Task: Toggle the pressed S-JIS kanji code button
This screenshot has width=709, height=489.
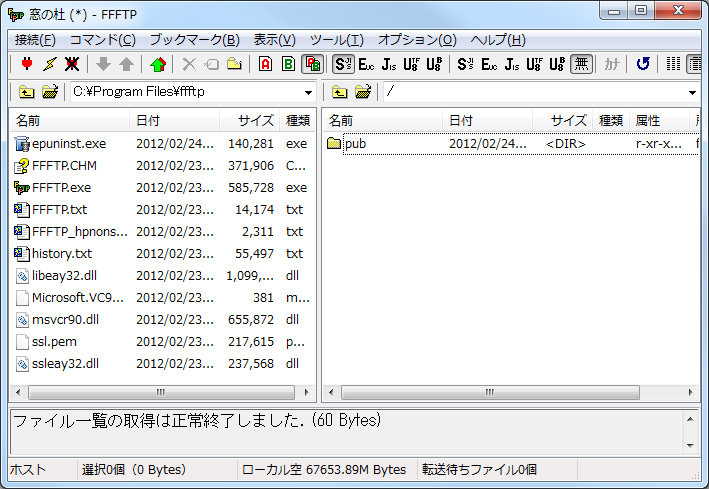Action: point(344,64)
